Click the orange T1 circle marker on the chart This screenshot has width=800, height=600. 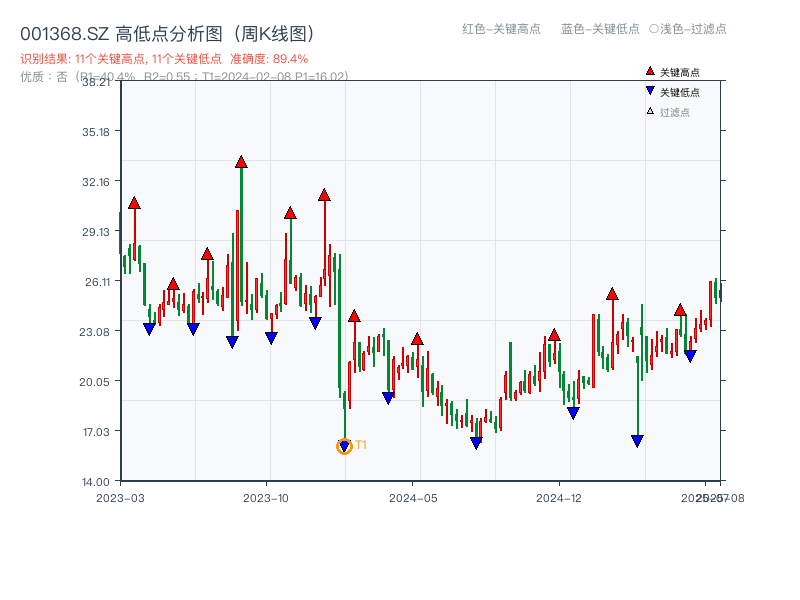(x=342, y=445)
